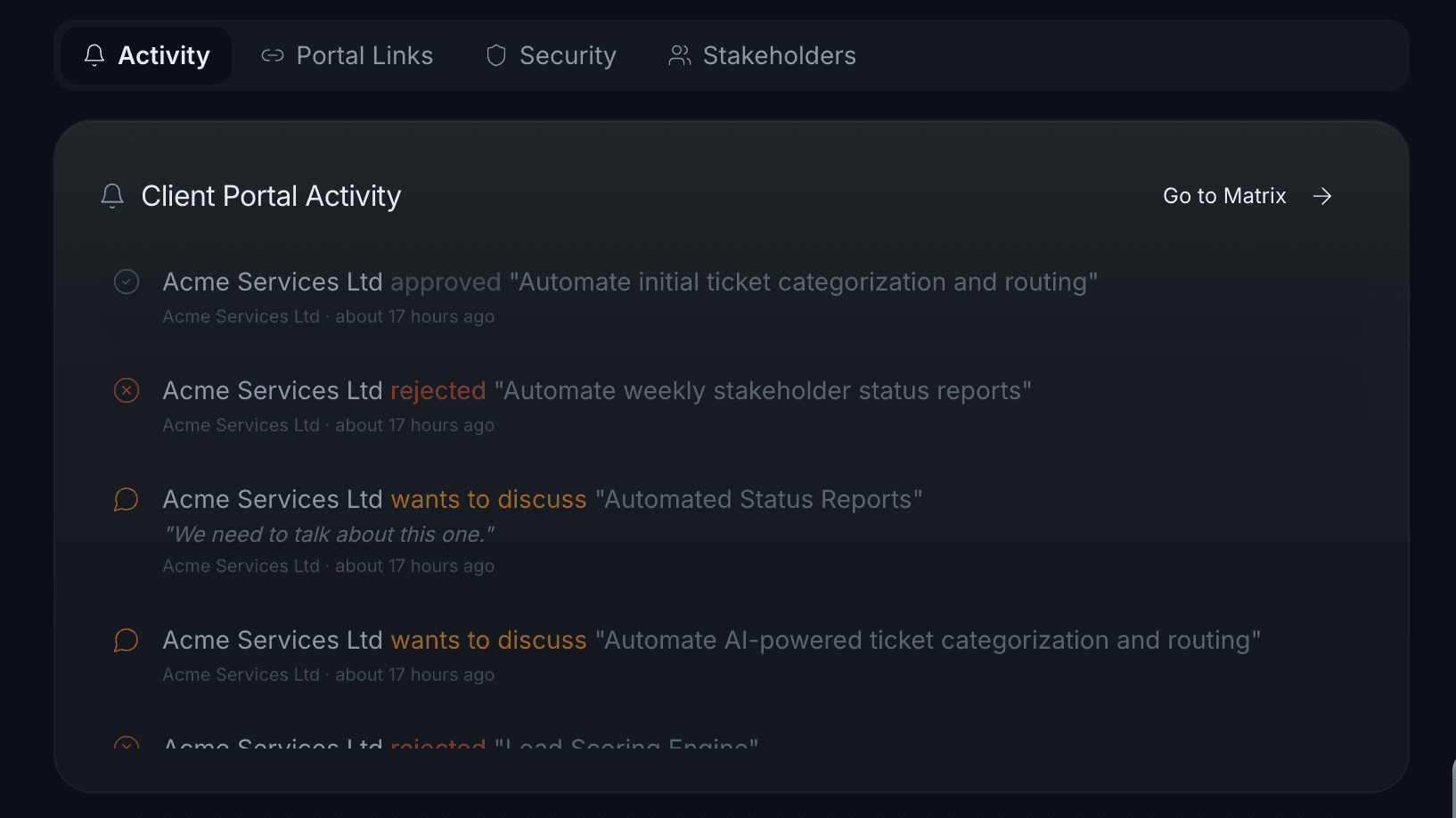Screen dimensions: 1456x818
Task: Open the Lead Scoring Engine activity entry
Action: [461, 745]
